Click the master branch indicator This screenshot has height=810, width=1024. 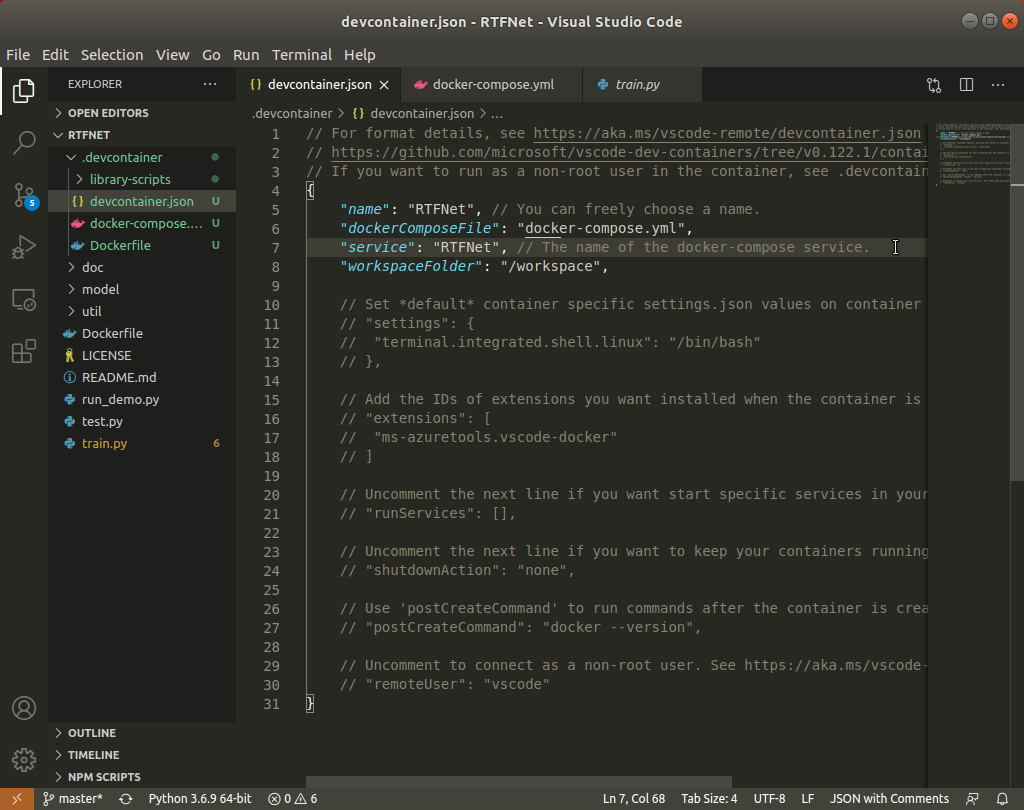pos(73,799)
